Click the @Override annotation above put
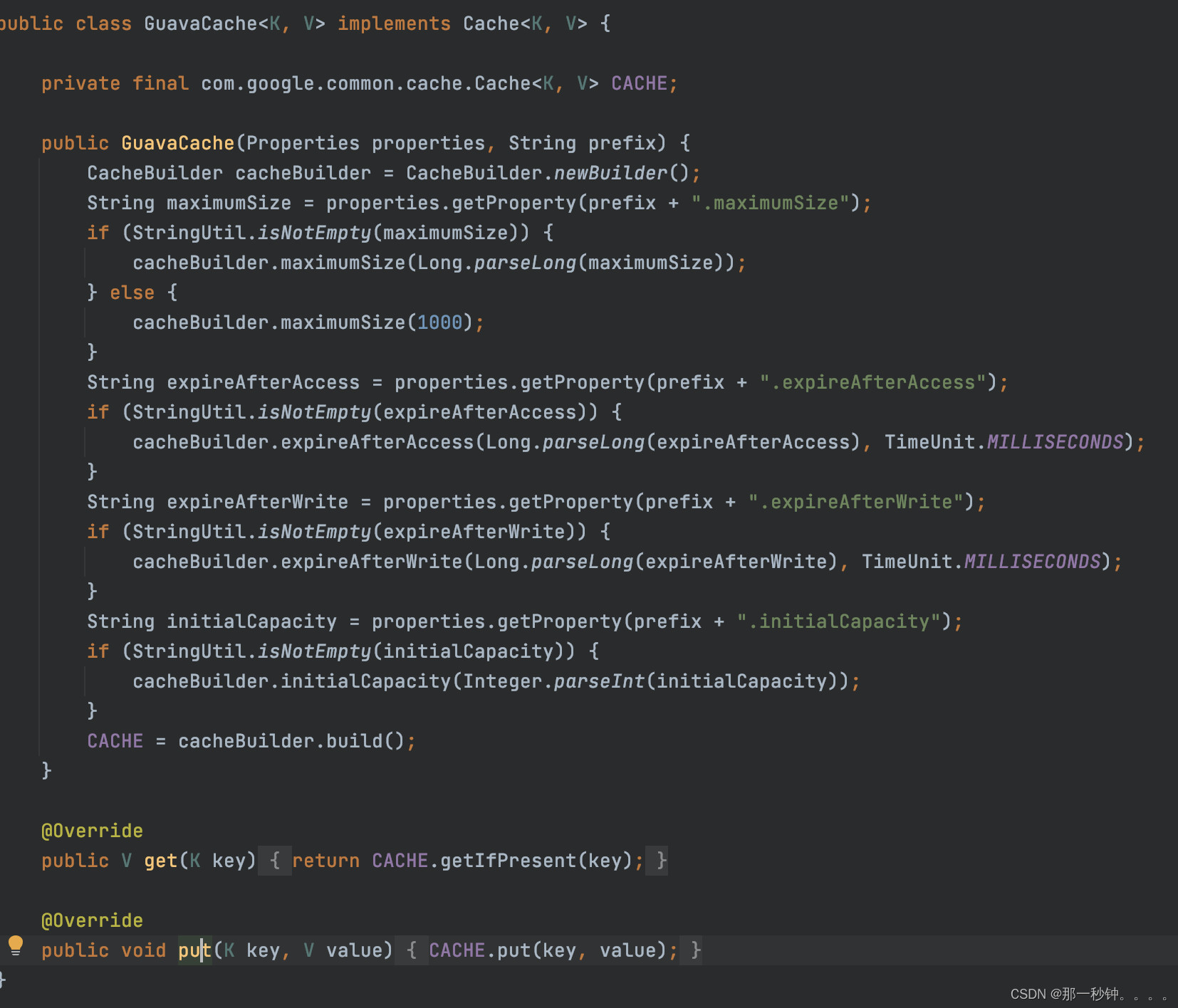 pos(92,920)
